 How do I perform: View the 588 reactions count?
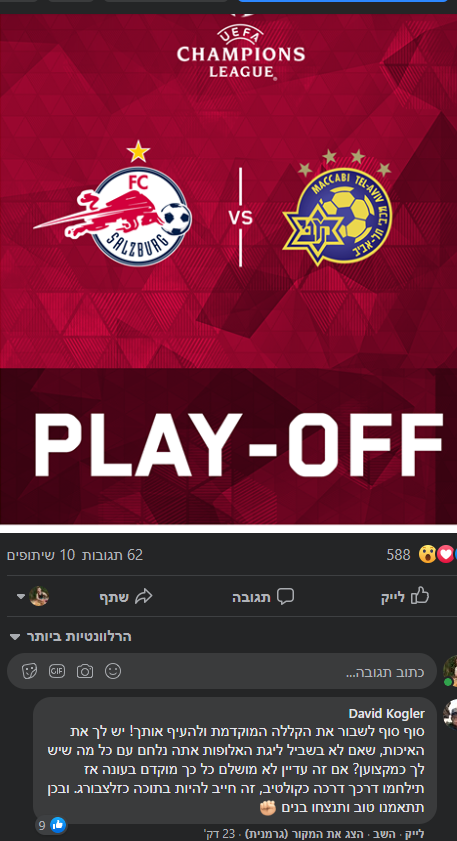pyautogui.click(x=399, y=555)
